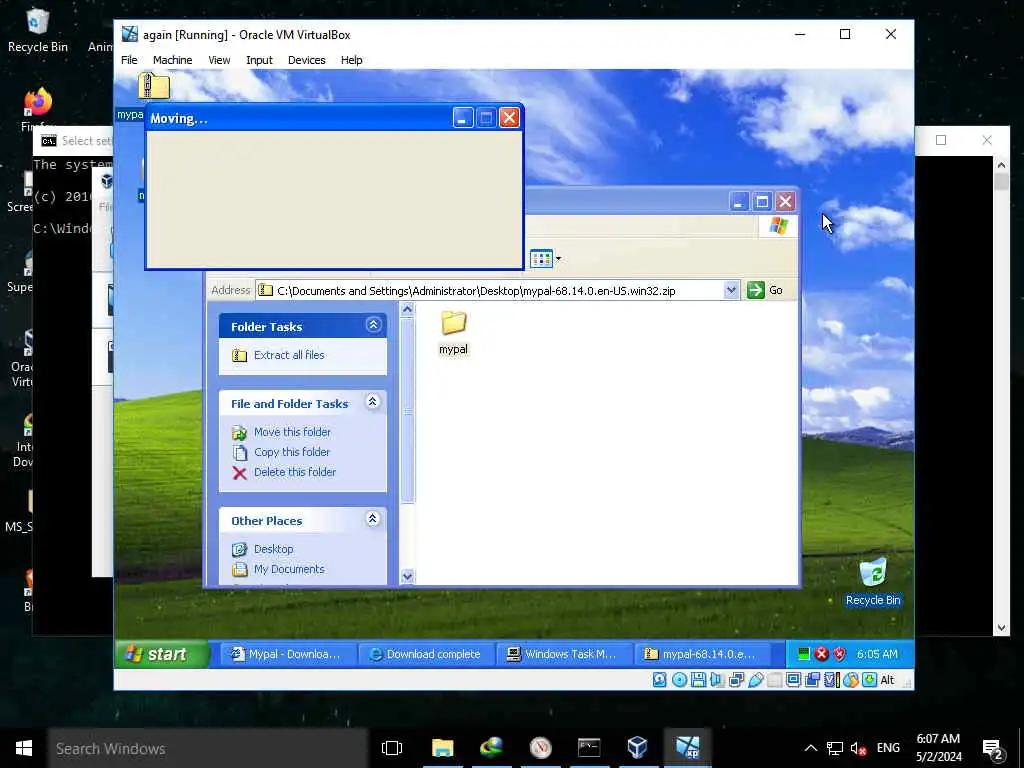Collapse the File and Folder Tasks panel
Viewport: 1024px width, 768px height.
373,402
